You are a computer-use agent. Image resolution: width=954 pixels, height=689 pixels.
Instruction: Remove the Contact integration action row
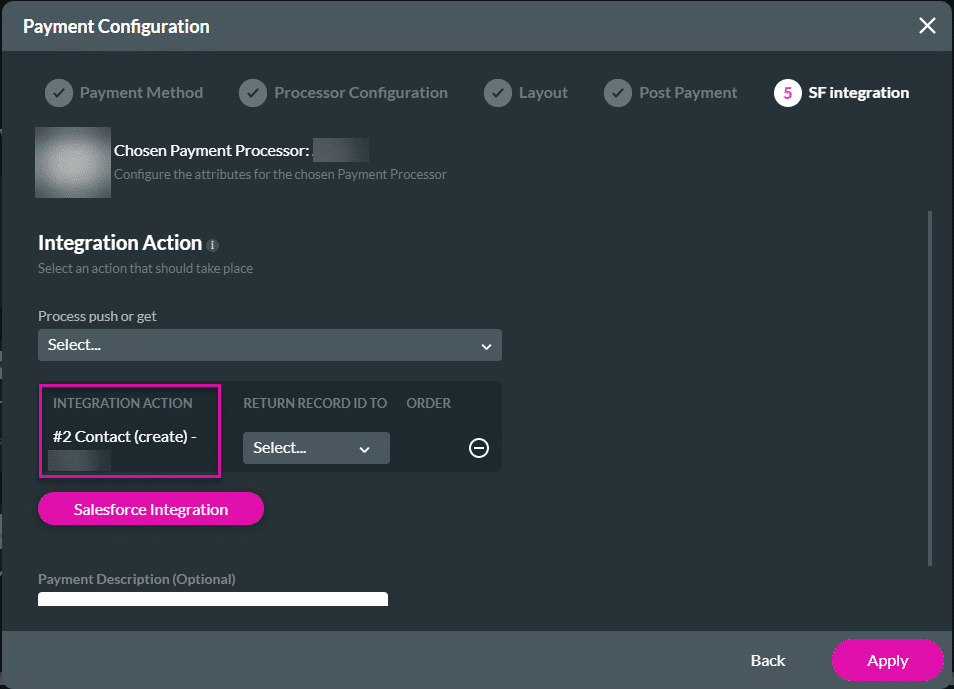pyautogui.click(x=479, y=448)
